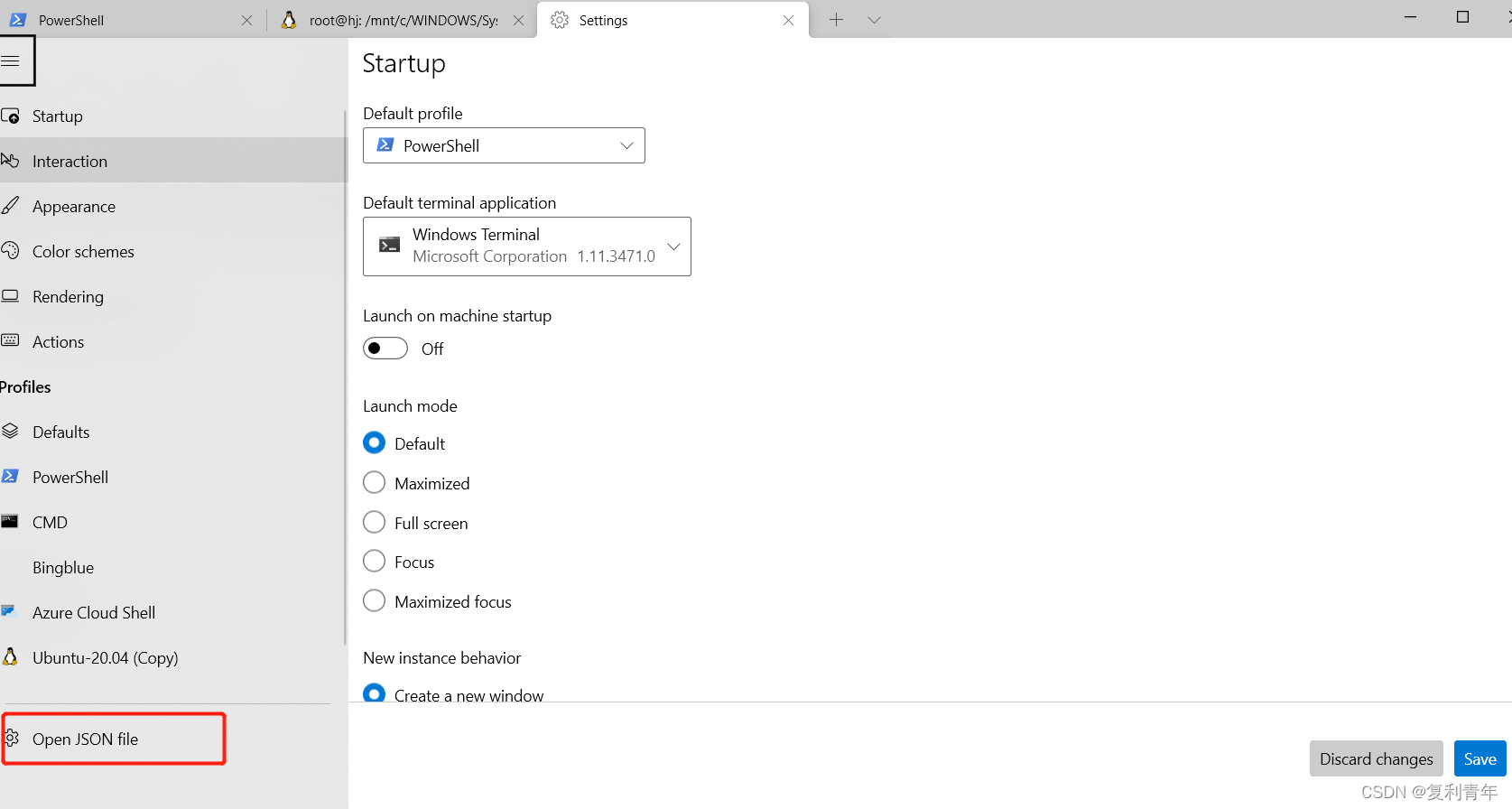Image resolution: width=1512 pixels, height=809 pixels.
Task: Click the Appearance brush icon
Action: pyautogui.click(x=10, y=206)
